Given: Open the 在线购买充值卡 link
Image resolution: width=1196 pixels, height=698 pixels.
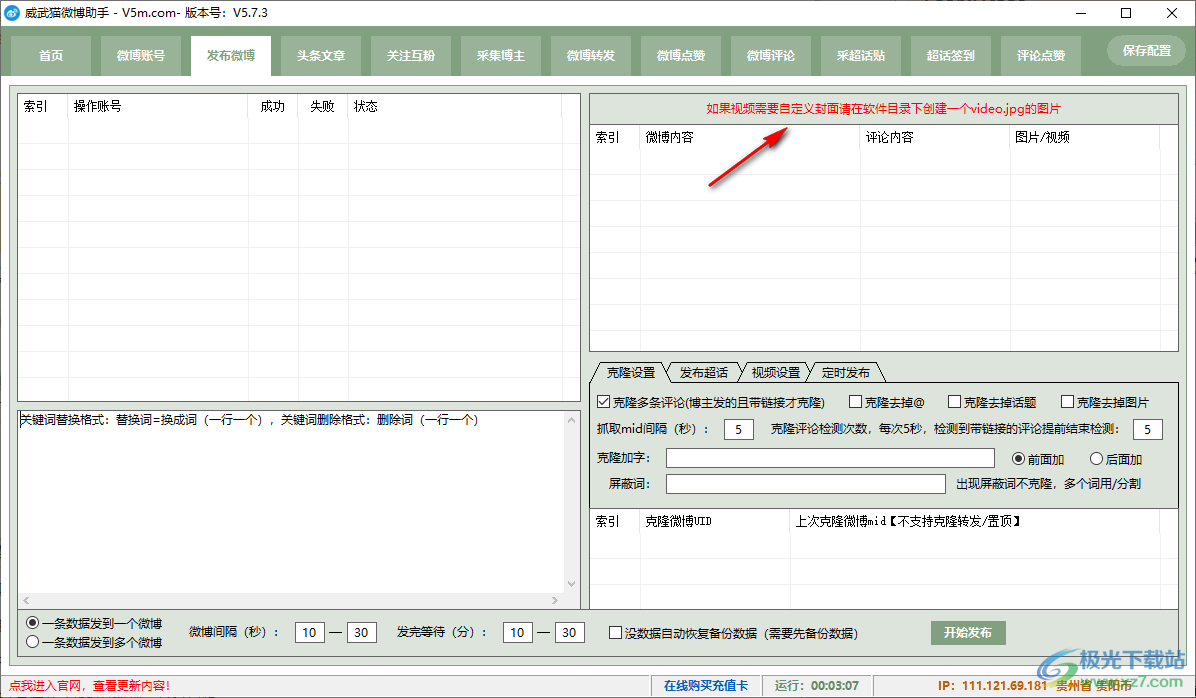Looking at the screenshot, I should click(706, 686).
